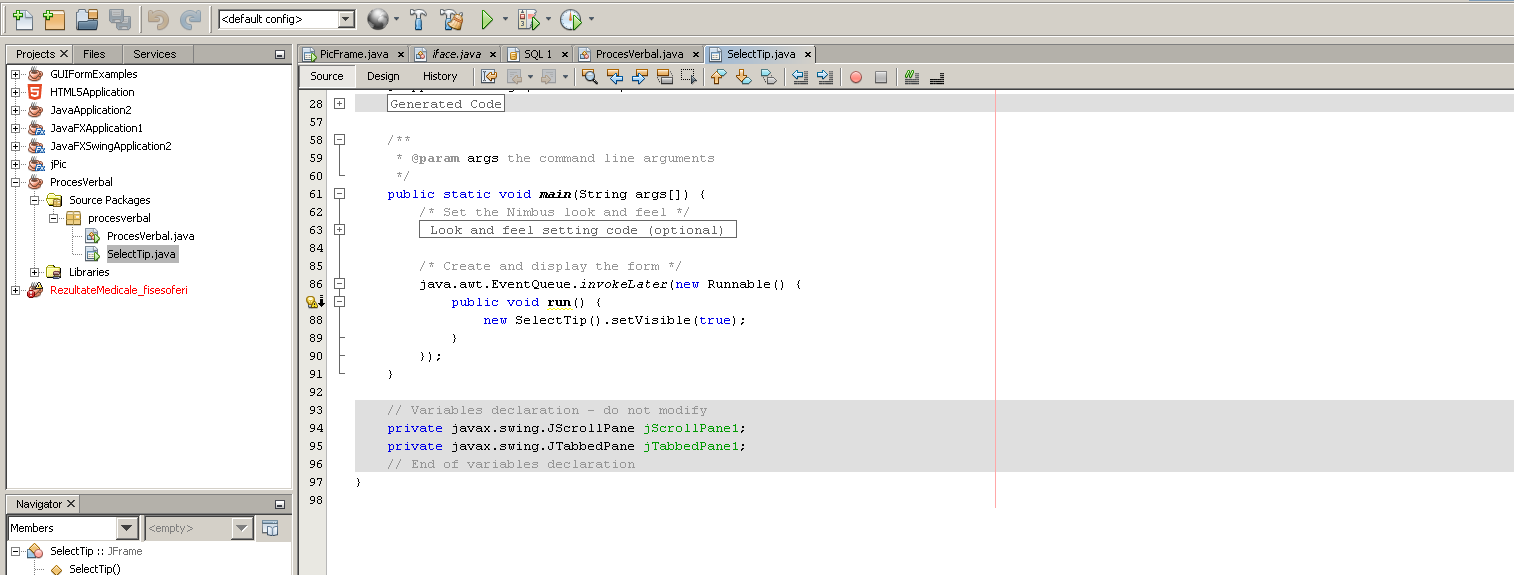Click the Comment lines icon
Screen dimensions: 1514x575
[912, 76]
